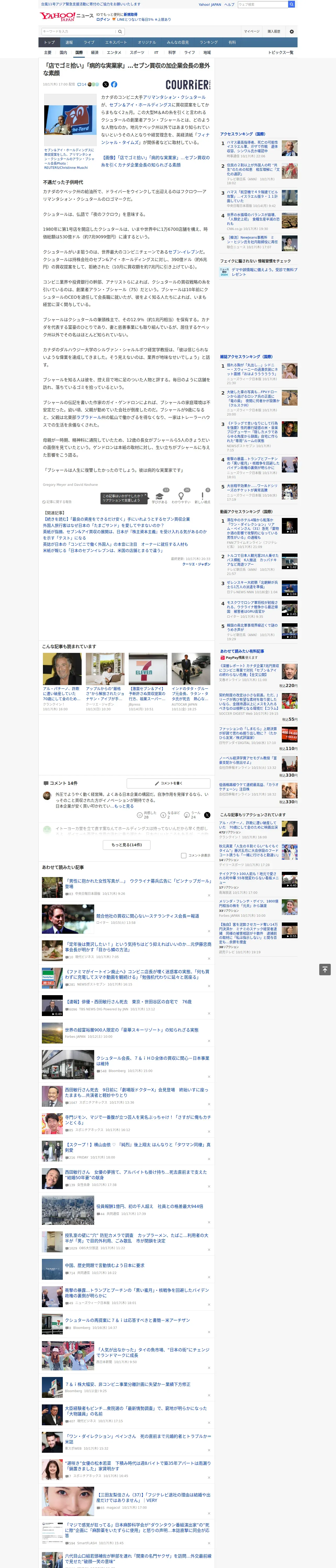Click the scroll-to-top arrow button
The height and width of the screenshot is (1568, 336).
tap(325, 969)
